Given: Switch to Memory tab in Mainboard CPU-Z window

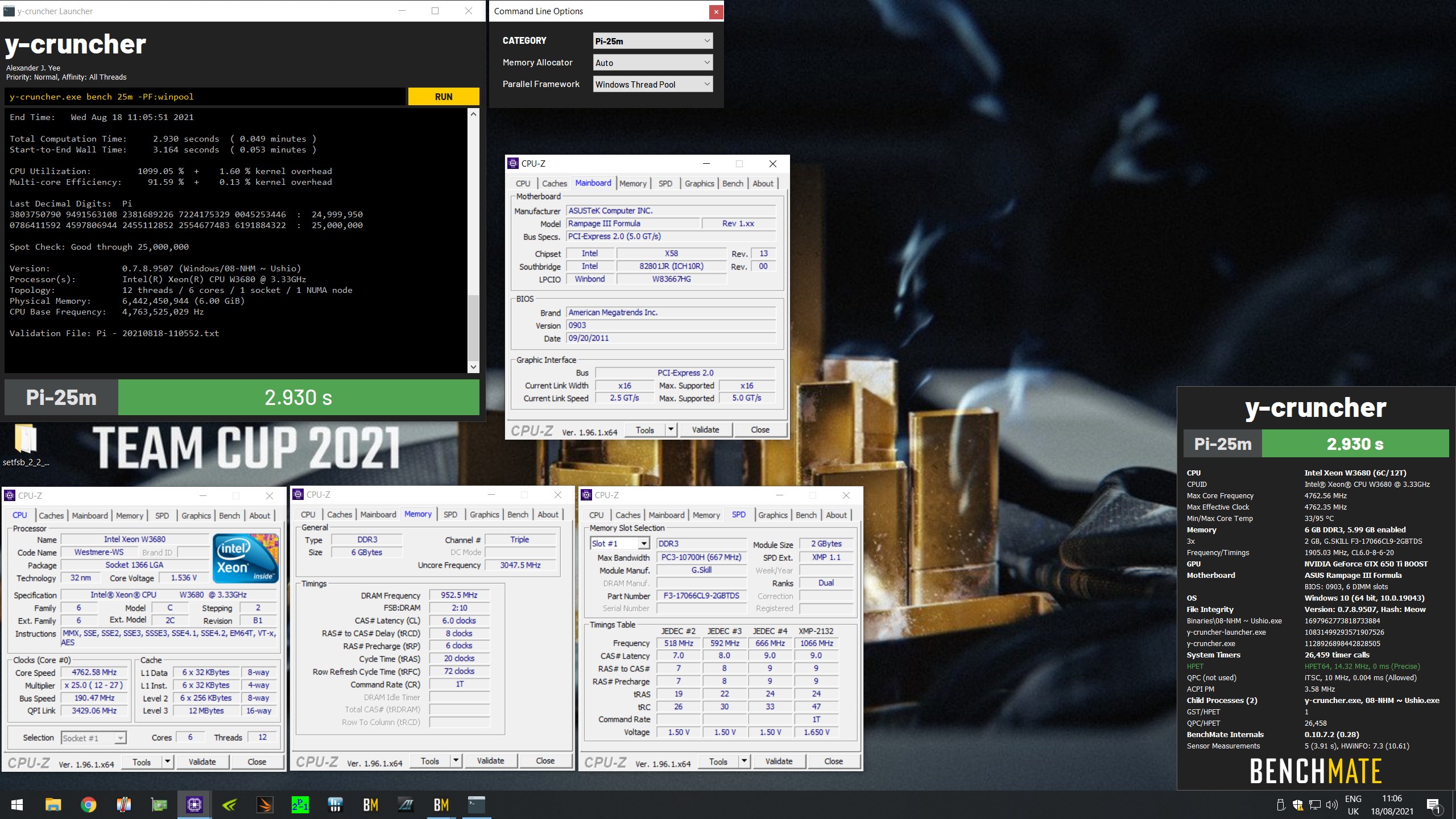Looking at the screenshot, I should coord(632,183).
